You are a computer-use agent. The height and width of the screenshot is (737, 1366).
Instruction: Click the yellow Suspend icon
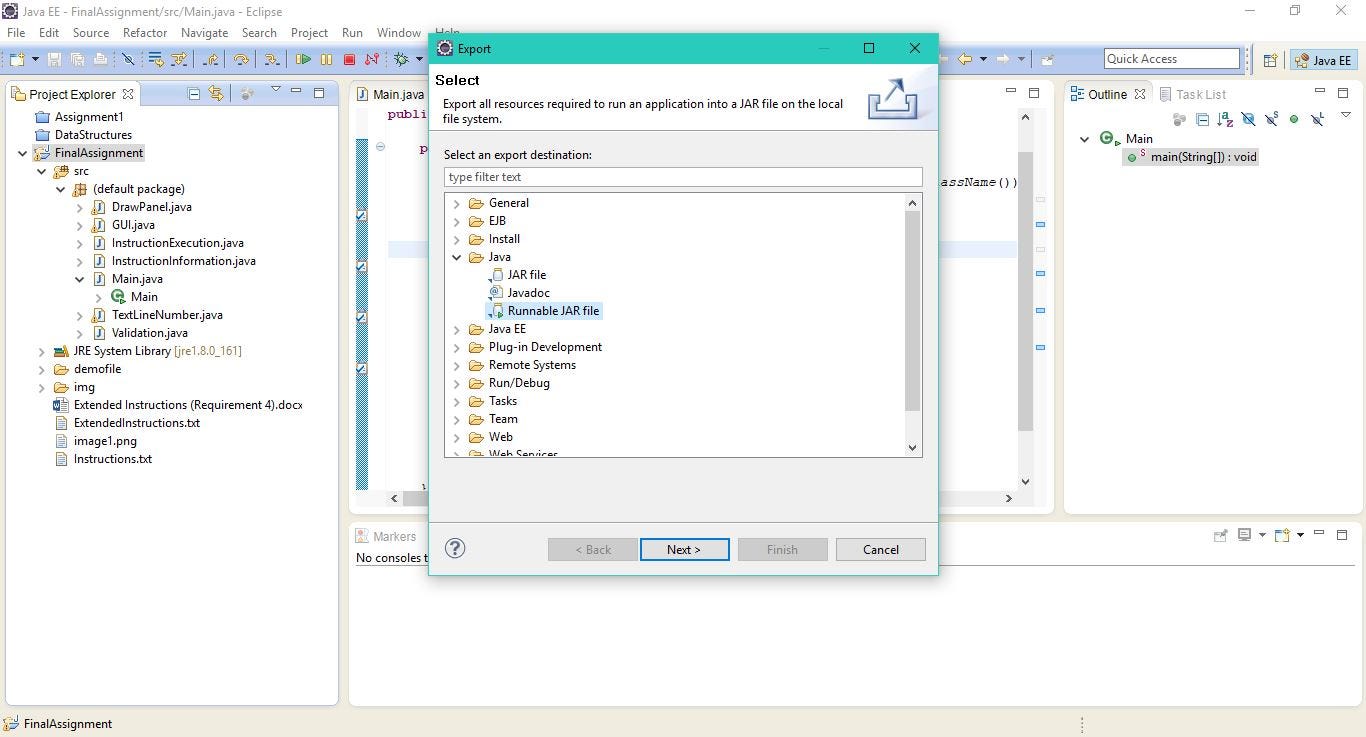[x=326, y=59]
